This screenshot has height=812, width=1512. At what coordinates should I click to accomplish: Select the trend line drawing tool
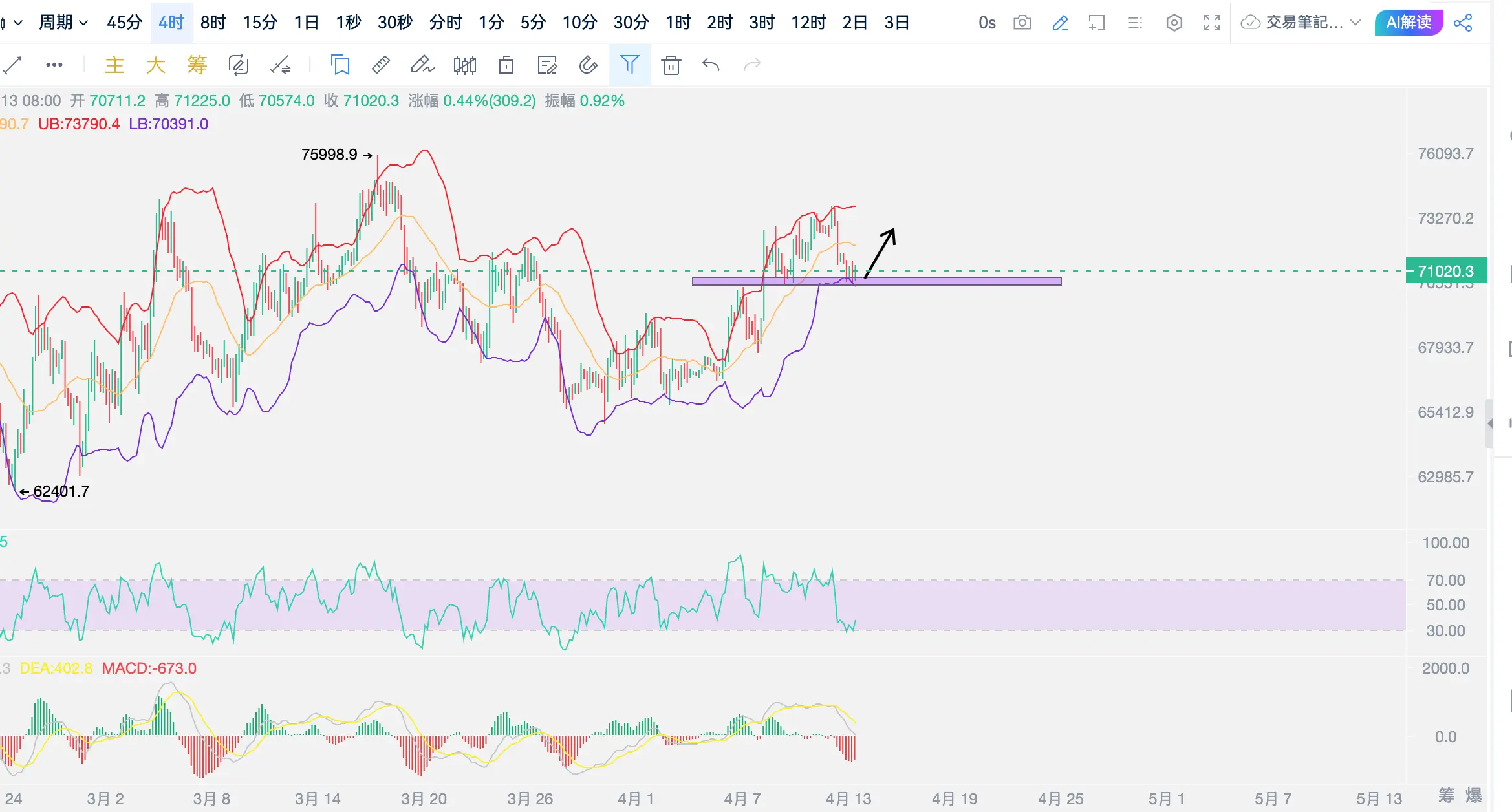coord(13,65)
